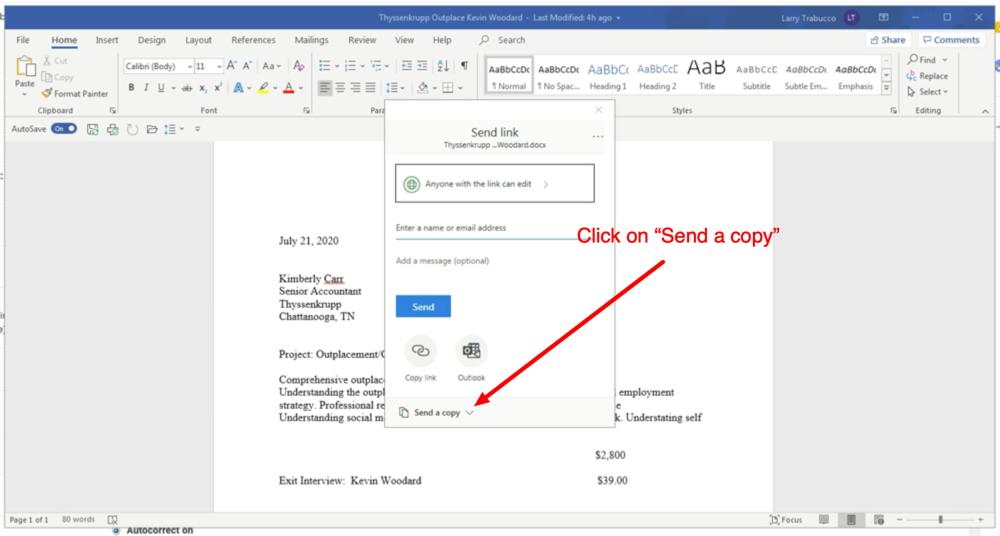Click the zoom slider handle in status bar
Image resolution: width=1000 pixels, height=536 pixels.
tap(940, 519)
